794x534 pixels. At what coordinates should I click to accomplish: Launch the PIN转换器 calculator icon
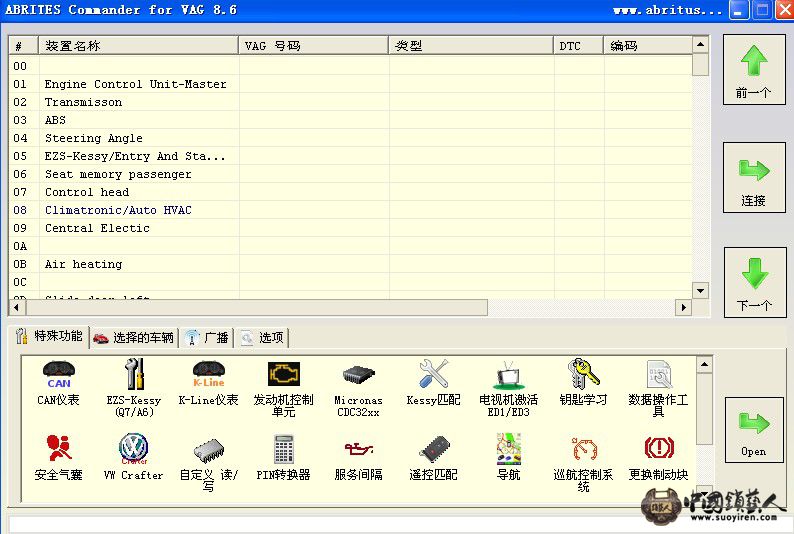coord(283,458)
